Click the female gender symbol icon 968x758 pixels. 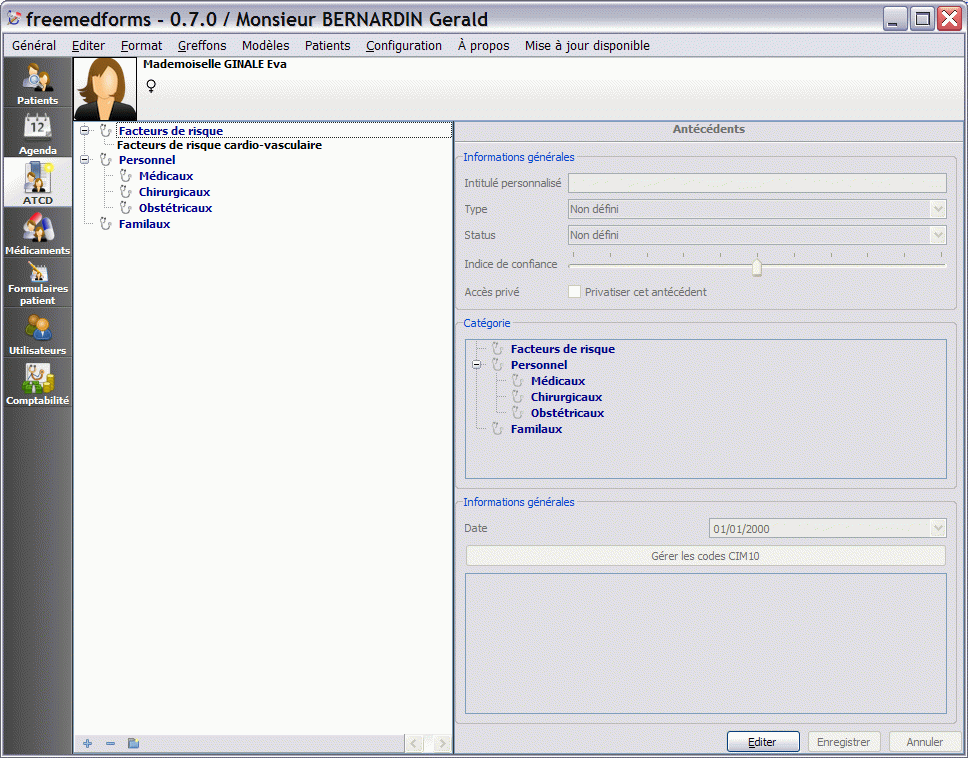point(151,85)
